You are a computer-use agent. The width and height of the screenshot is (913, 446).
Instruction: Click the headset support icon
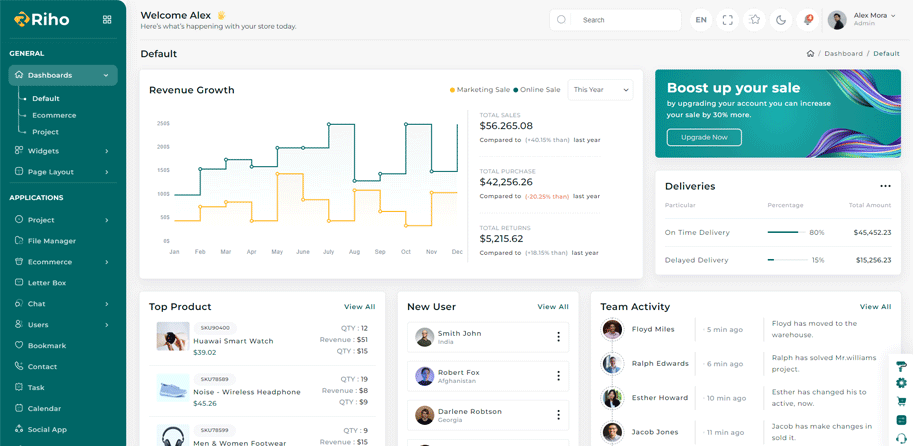pos(901,438)
